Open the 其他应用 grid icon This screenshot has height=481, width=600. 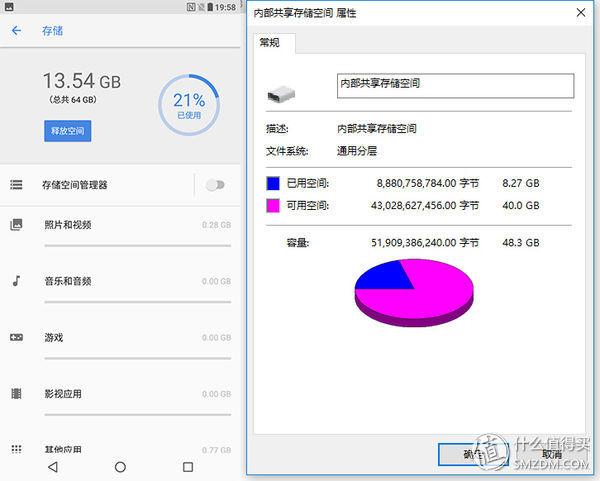(x=16, y=449)
